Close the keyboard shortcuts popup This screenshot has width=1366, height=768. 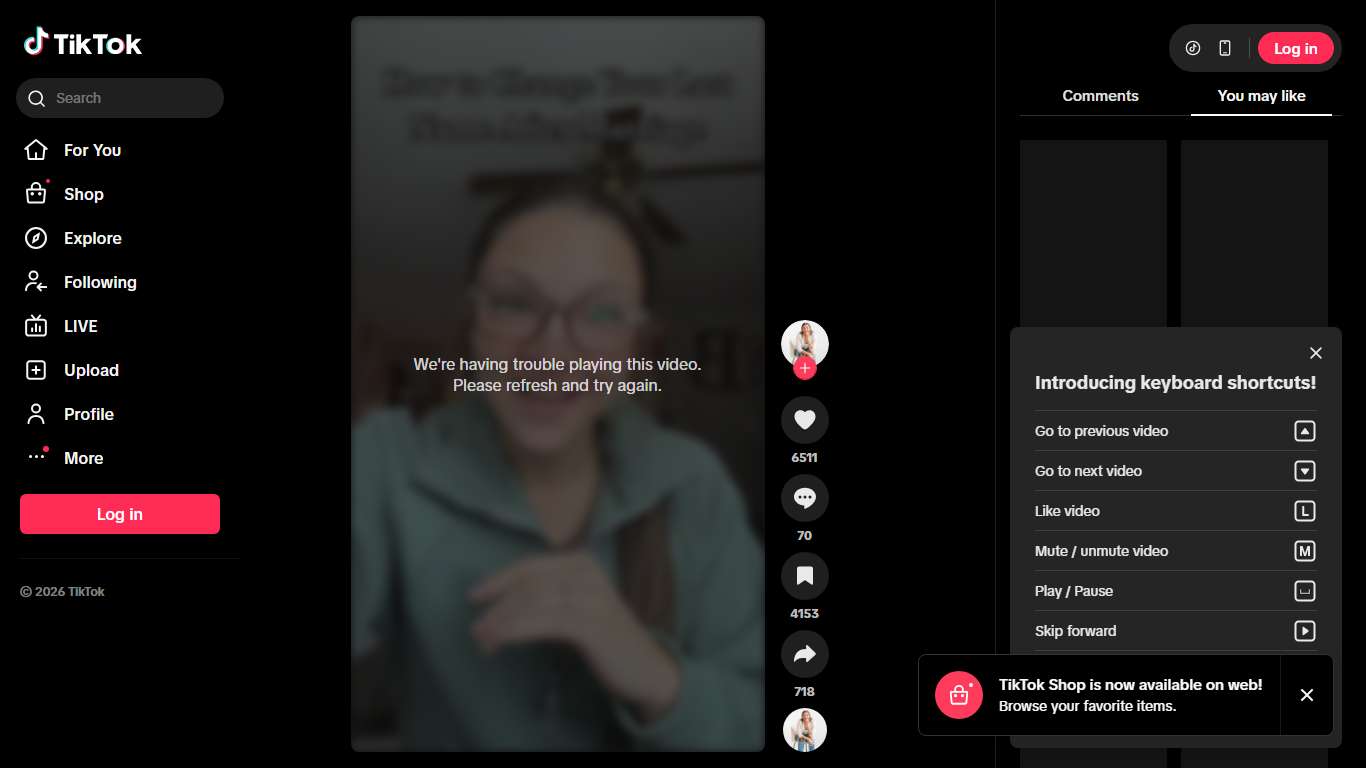1316,353
